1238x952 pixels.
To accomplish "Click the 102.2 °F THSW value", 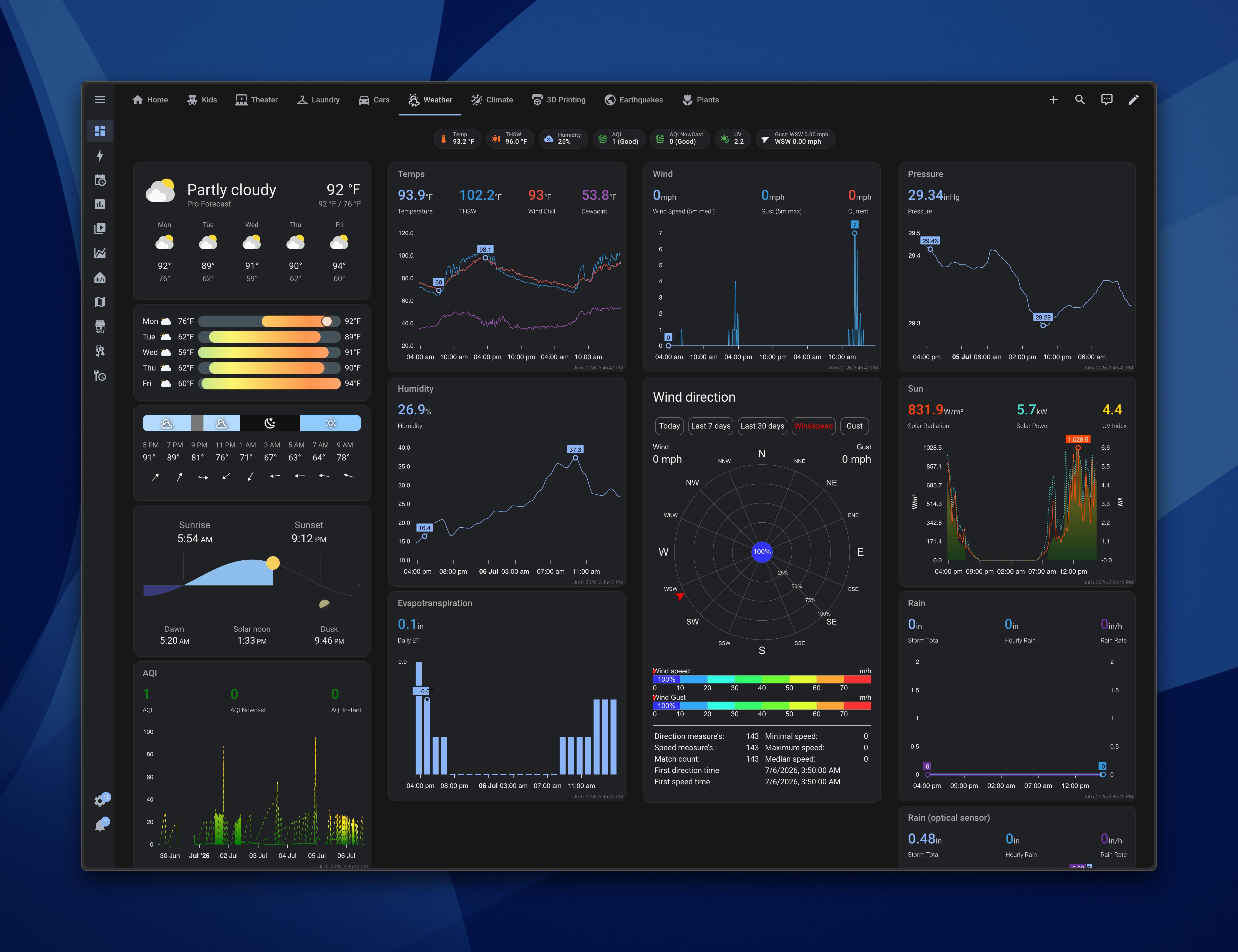I will tap(480, 195).
